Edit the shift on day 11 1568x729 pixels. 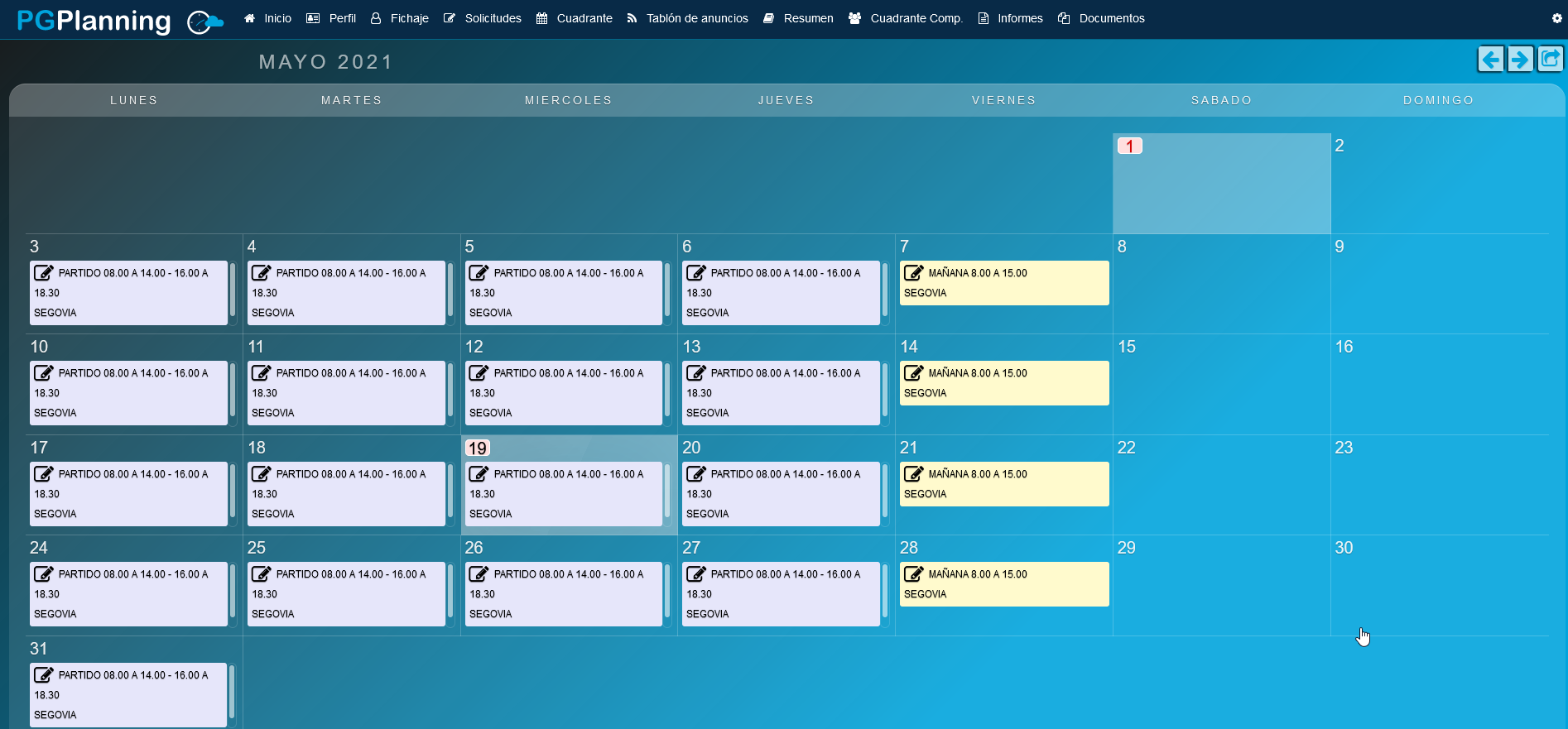262,373
